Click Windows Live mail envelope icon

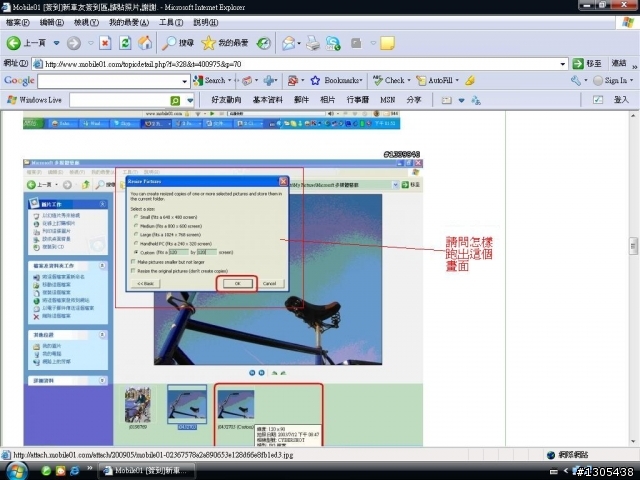point(447,100)
